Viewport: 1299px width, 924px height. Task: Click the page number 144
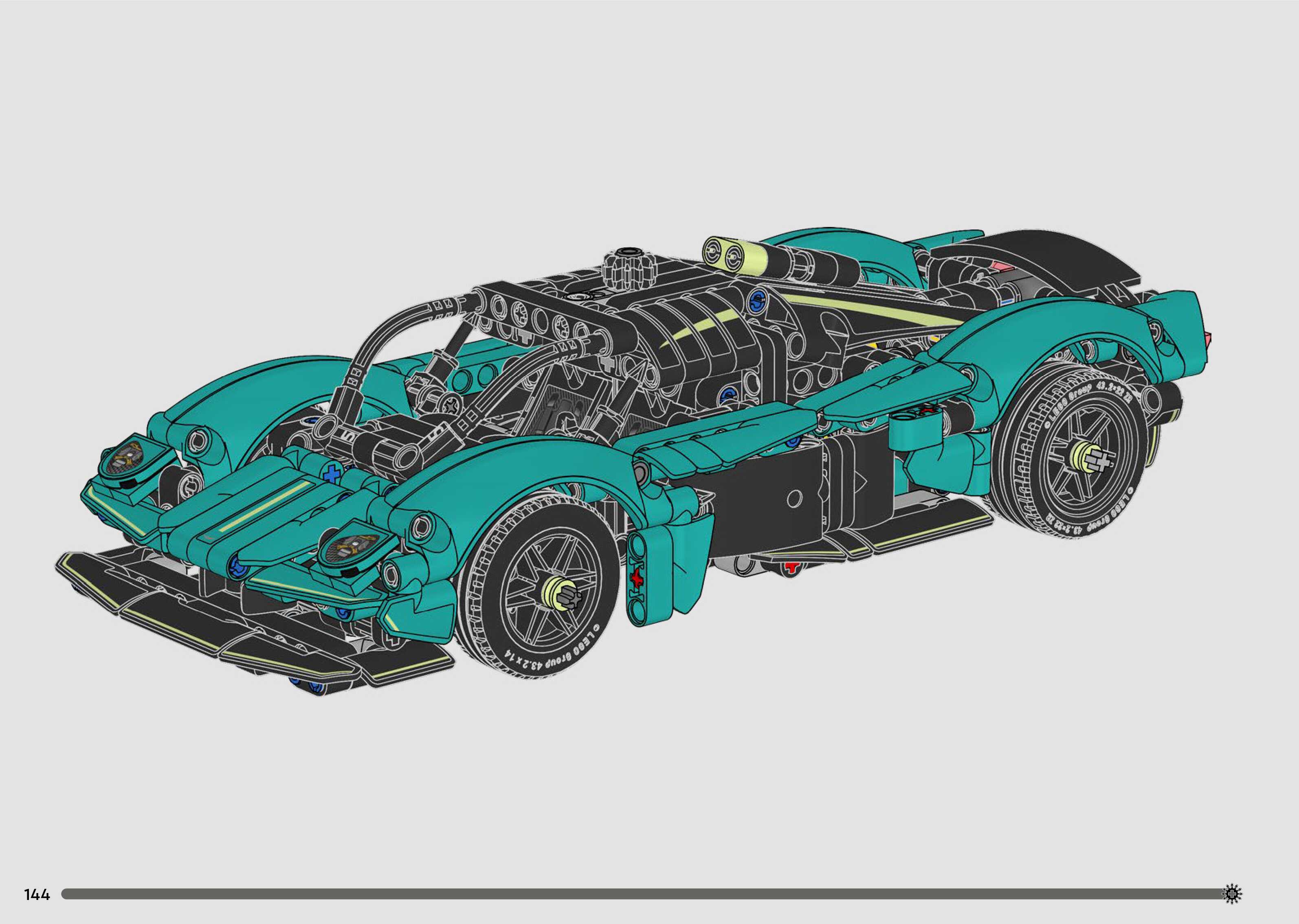point(37,895)
